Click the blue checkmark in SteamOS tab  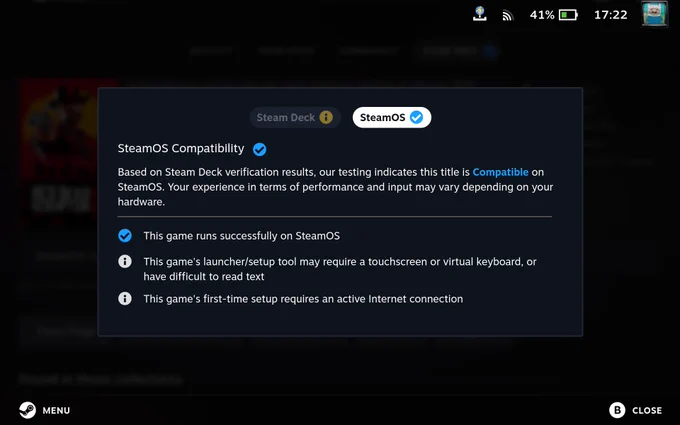[x=416, y=117]
